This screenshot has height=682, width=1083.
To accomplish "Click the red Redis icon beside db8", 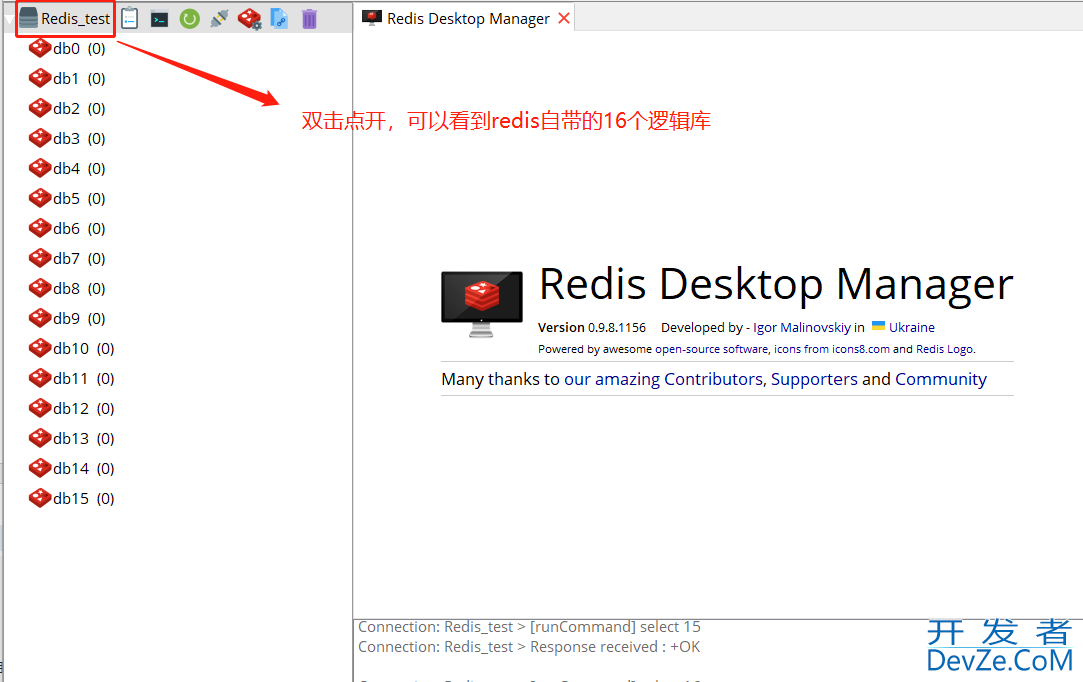I will pos(40,288).
